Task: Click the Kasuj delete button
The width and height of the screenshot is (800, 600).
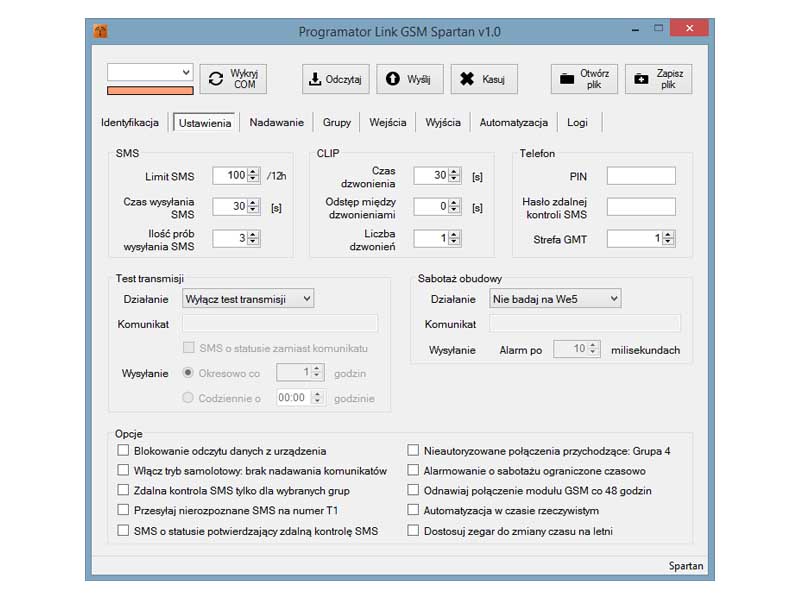Action: (484, 79)
